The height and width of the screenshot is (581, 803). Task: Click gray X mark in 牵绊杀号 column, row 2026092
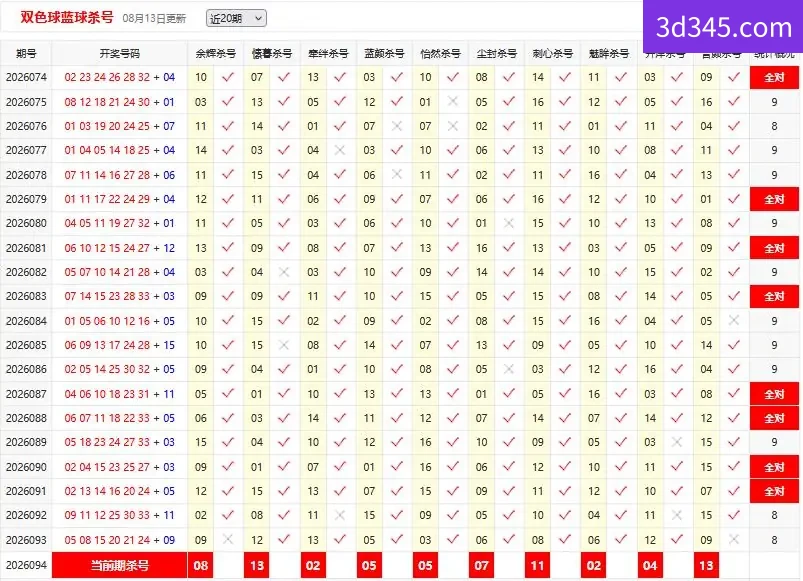[x=340, y=515]
